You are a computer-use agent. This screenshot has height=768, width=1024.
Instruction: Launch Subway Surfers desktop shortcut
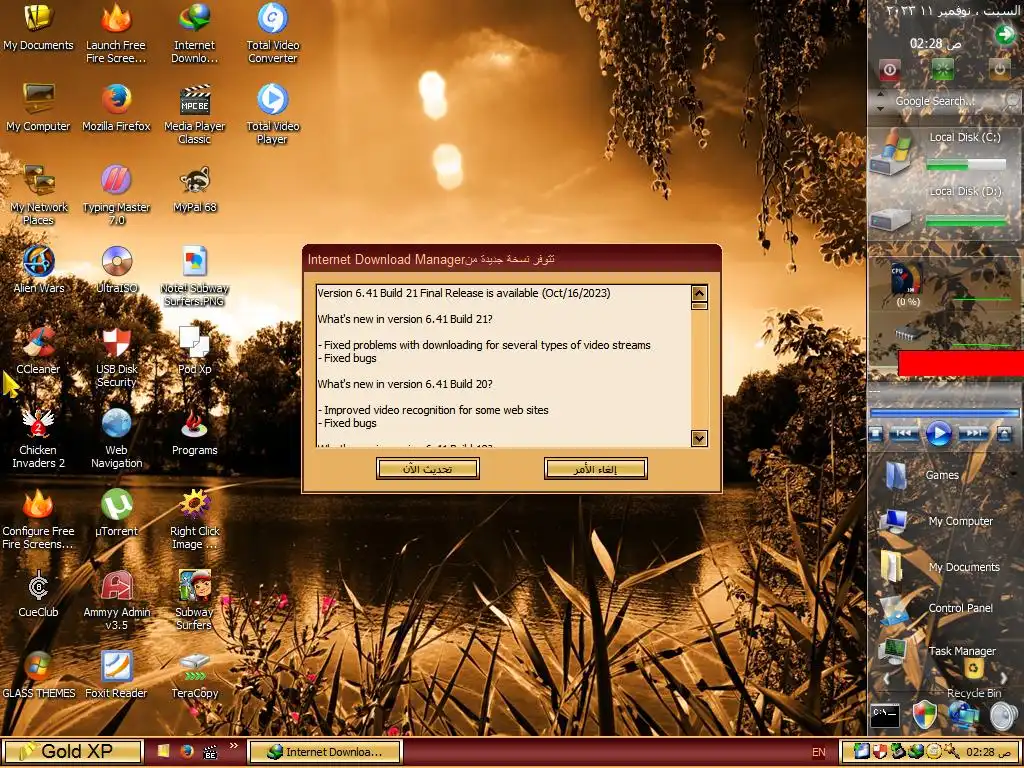(195, 601)
